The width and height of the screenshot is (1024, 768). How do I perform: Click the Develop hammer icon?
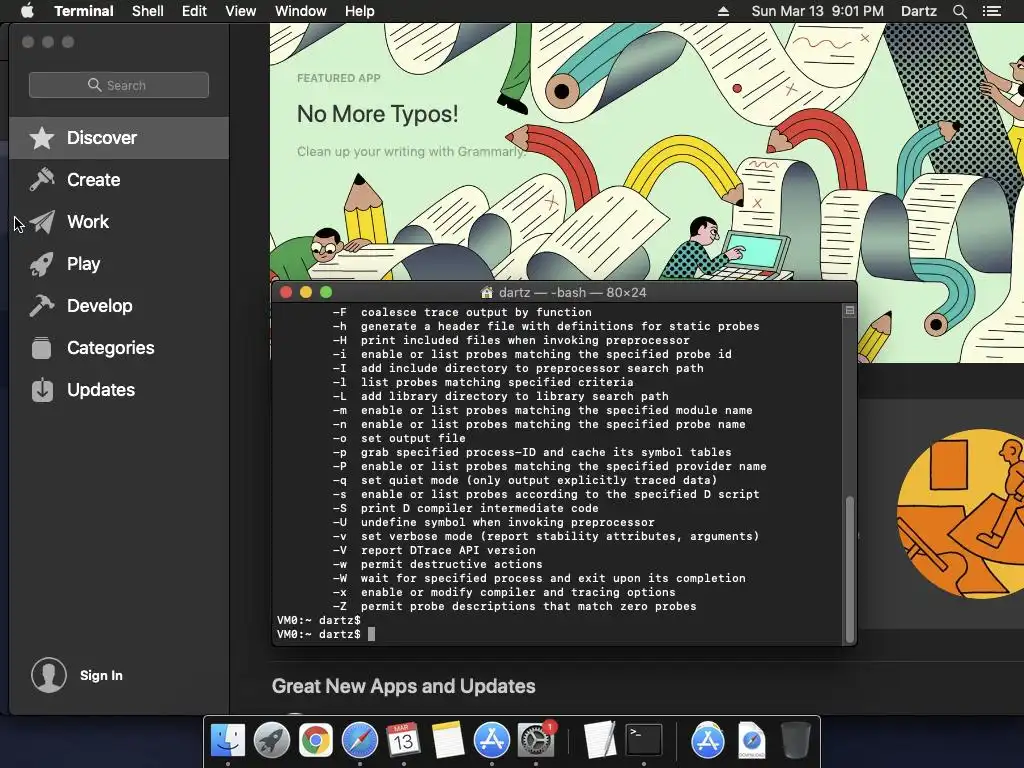coord(42,306)
